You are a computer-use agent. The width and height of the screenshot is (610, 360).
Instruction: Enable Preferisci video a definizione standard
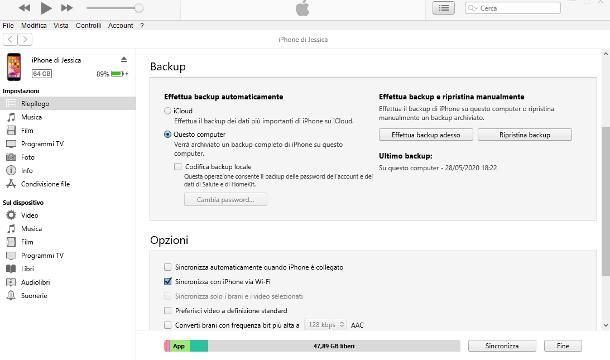click(168, 311)
